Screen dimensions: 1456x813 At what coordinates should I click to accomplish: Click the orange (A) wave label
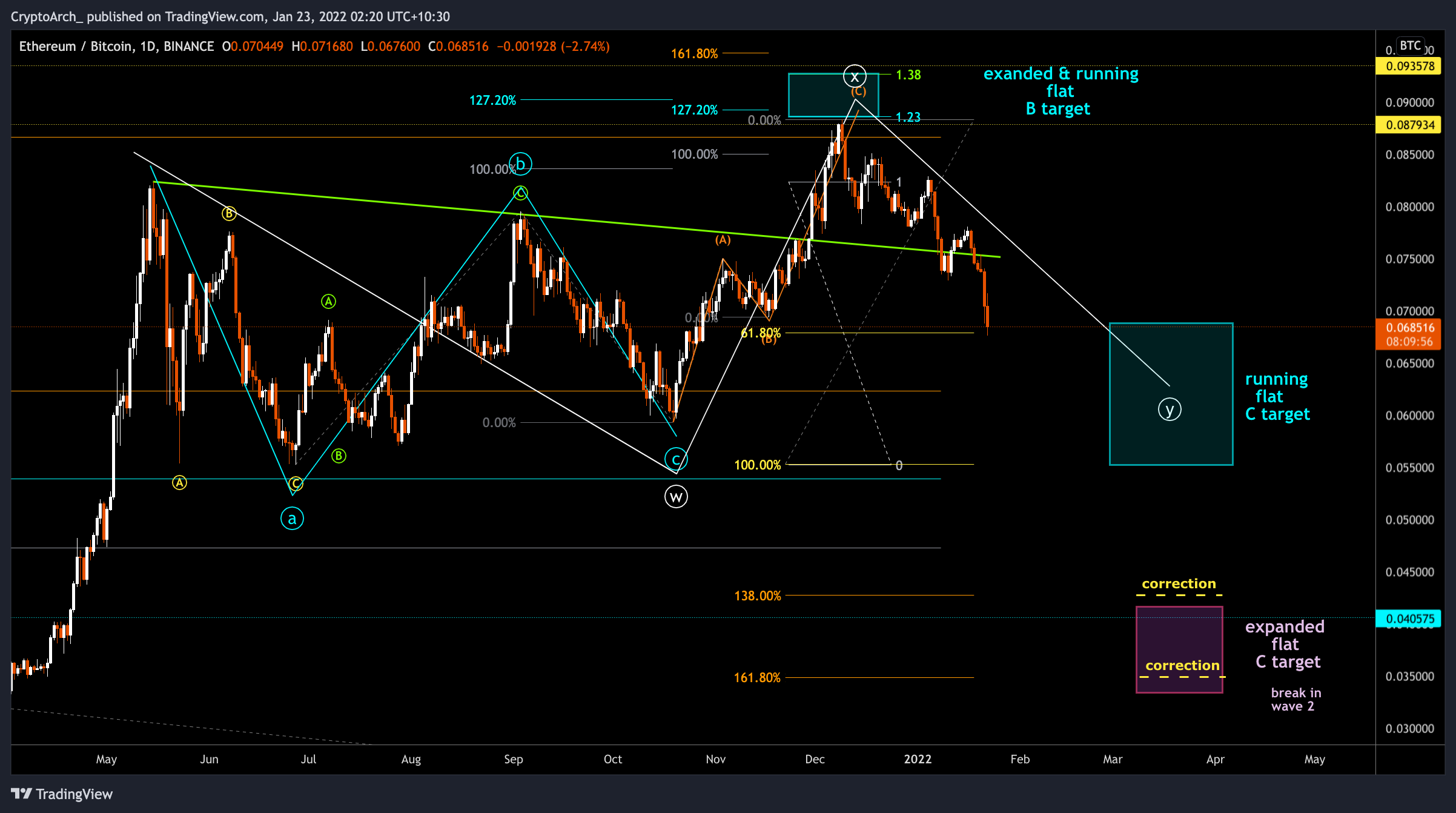tap(723, 240)
